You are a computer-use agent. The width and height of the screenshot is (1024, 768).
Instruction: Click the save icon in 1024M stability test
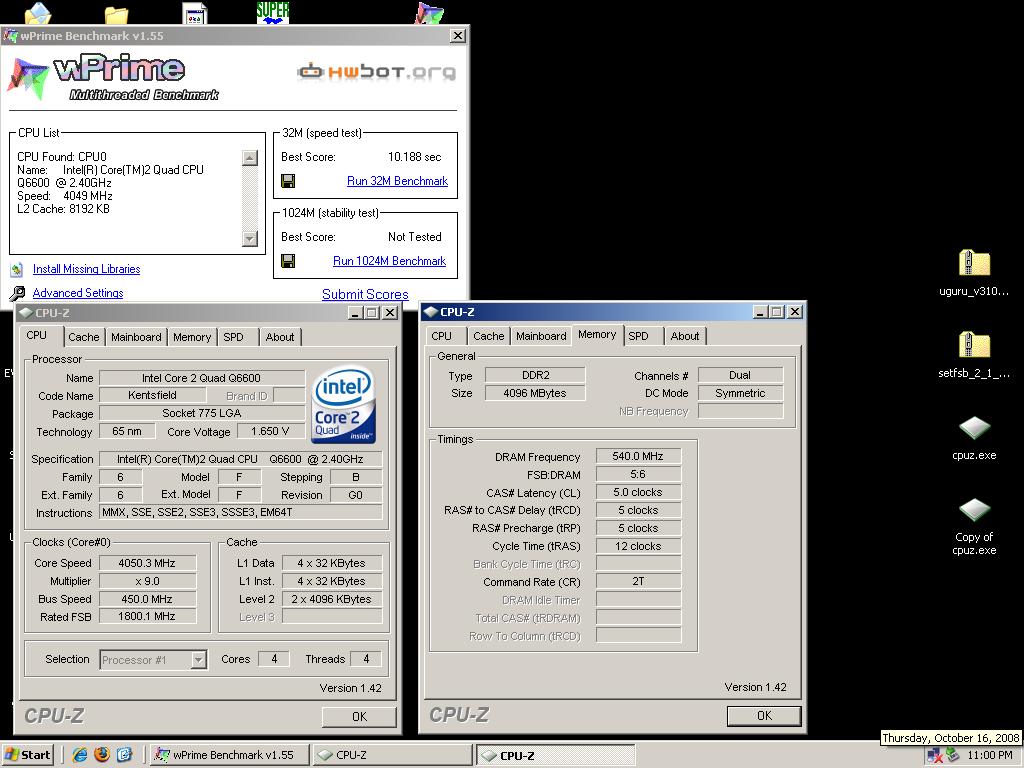tap(287, 261)
